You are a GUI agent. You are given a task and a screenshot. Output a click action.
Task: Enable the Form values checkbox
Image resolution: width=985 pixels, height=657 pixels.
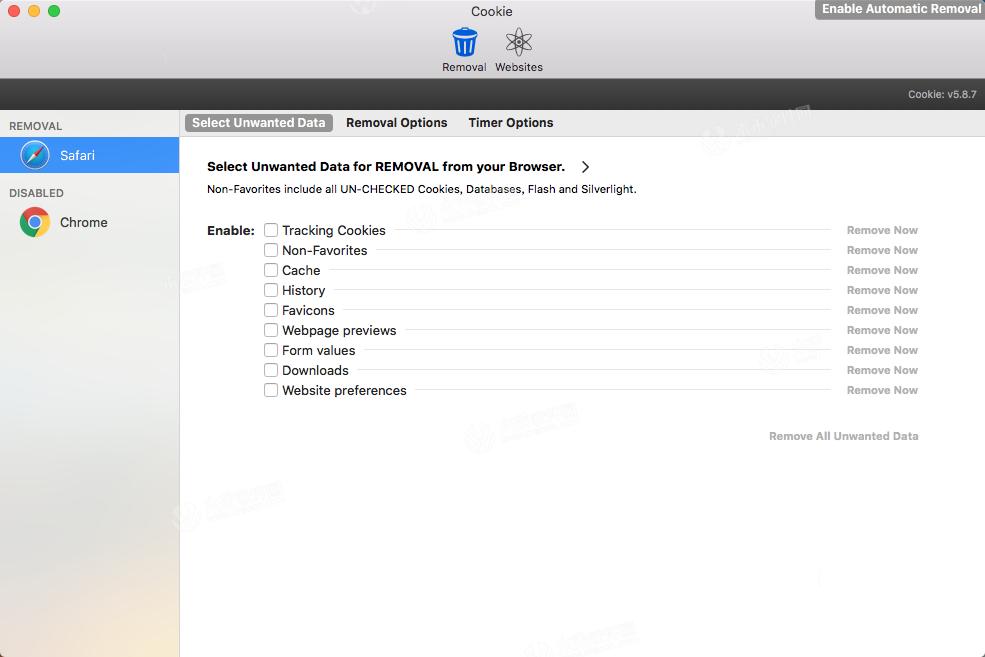[x=271, y=350]
